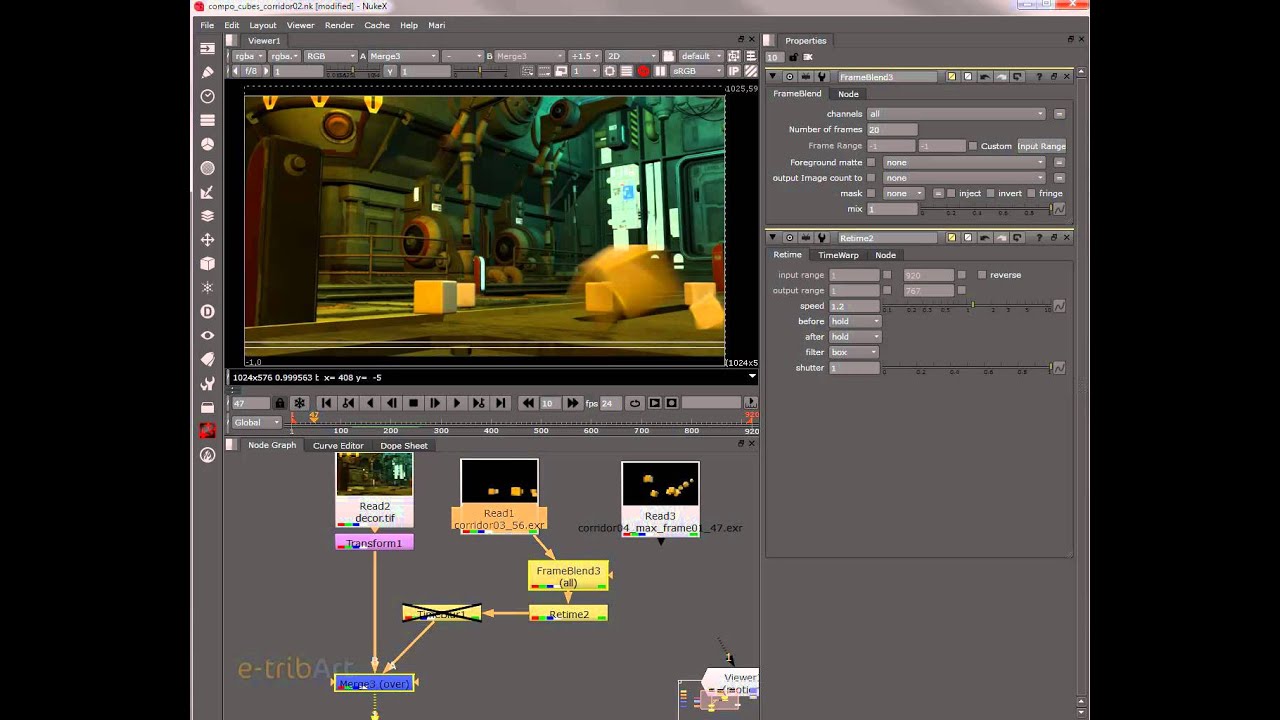The height and width of the screenshot is (720, 1280).
Task: Click FrameBlend3 panel wrench icon
Action: pos(822,77)
